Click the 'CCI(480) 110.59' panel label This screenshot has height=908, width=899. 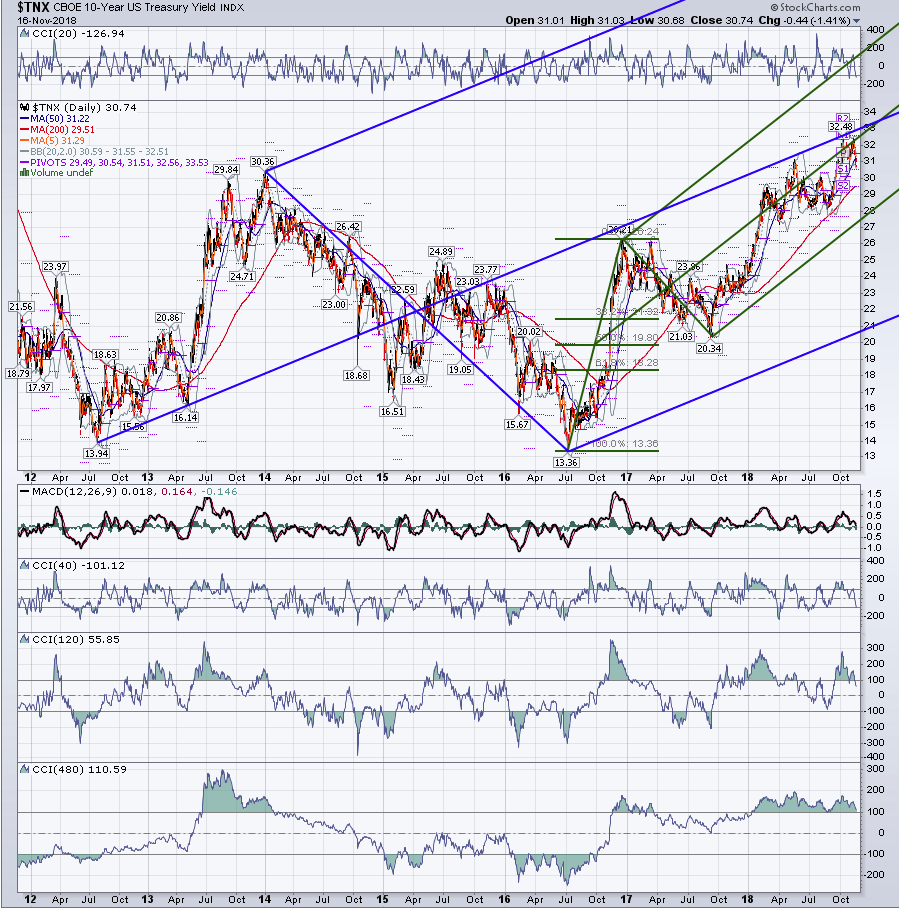click(x=79, y=769)
